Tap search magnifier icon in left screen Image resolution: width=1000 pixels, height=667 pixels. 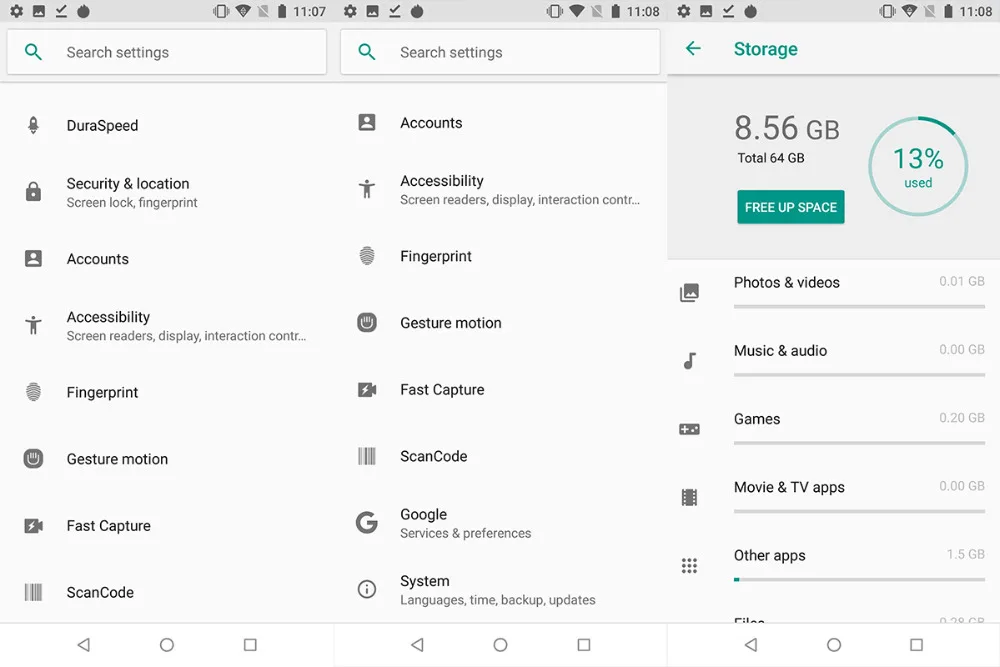coord(33,52)
